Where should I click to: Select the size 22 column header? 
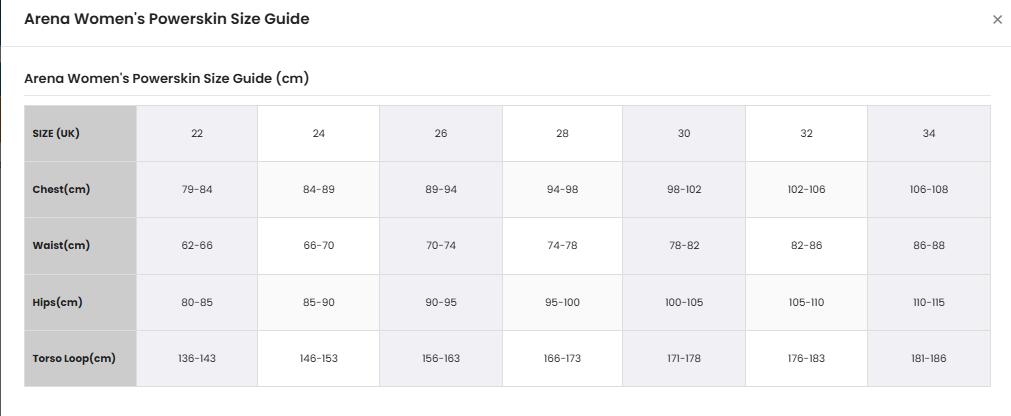197,134
